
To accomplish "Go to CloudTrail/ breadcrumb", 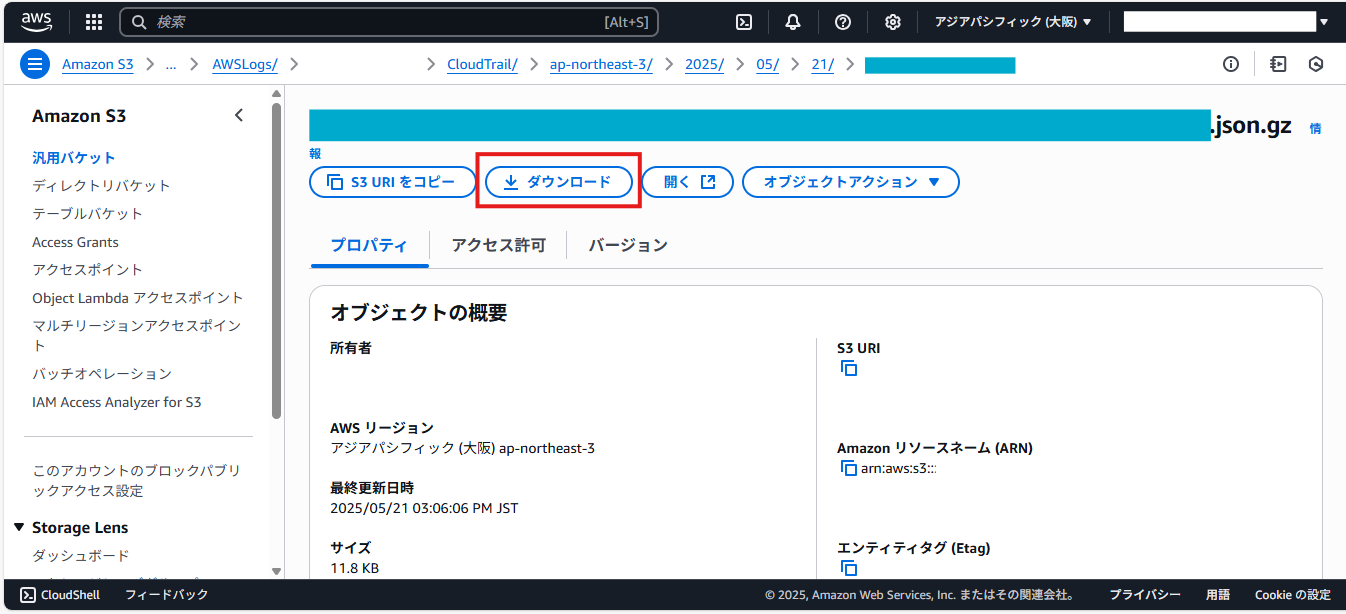I will pyautogui.click(x=482, y=64).
